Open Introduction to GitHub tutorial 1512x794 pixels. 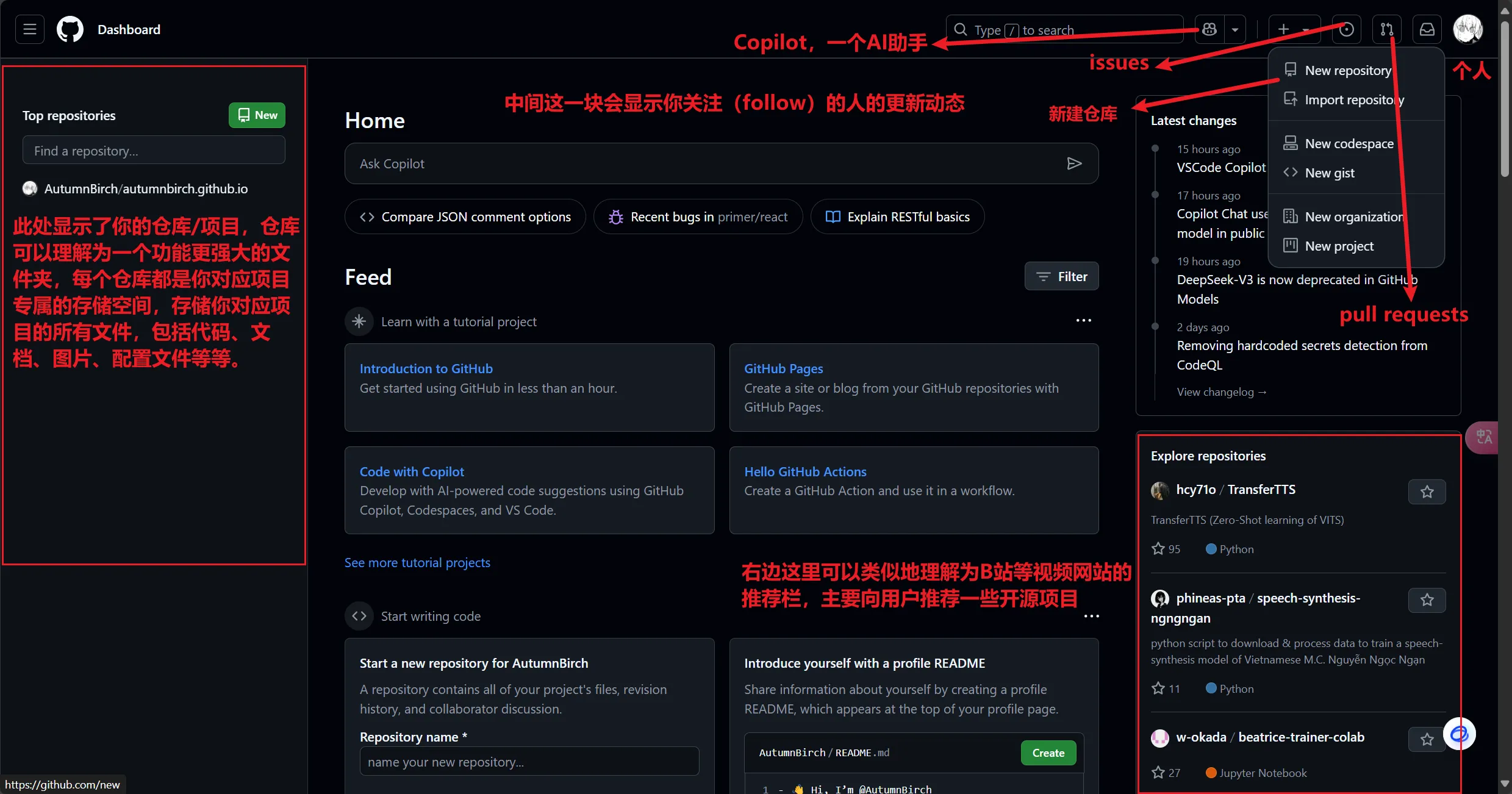[x=426, y=368]
